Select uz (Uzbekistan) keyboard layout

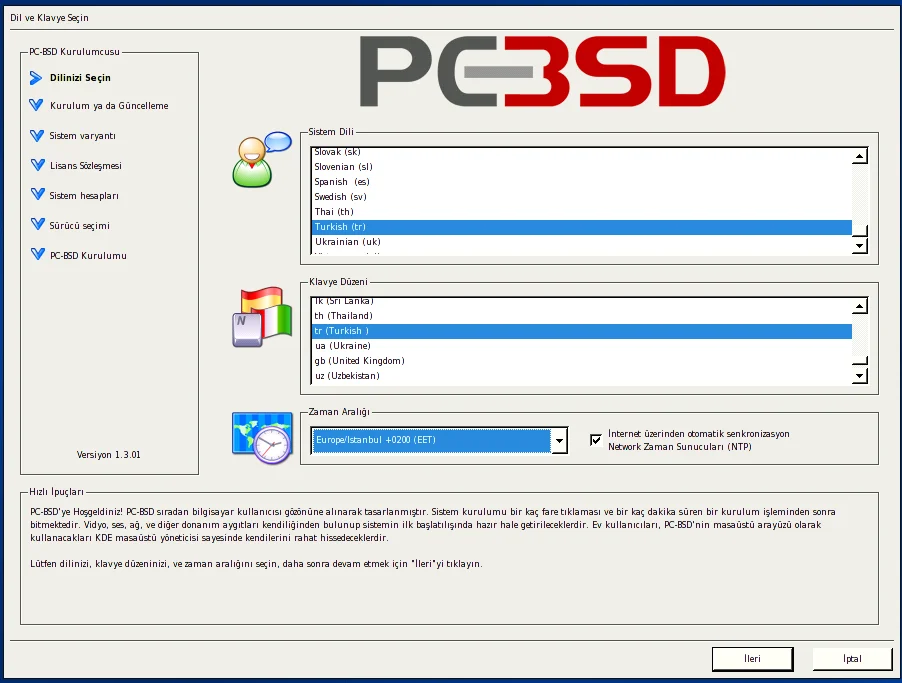point(582,376)
